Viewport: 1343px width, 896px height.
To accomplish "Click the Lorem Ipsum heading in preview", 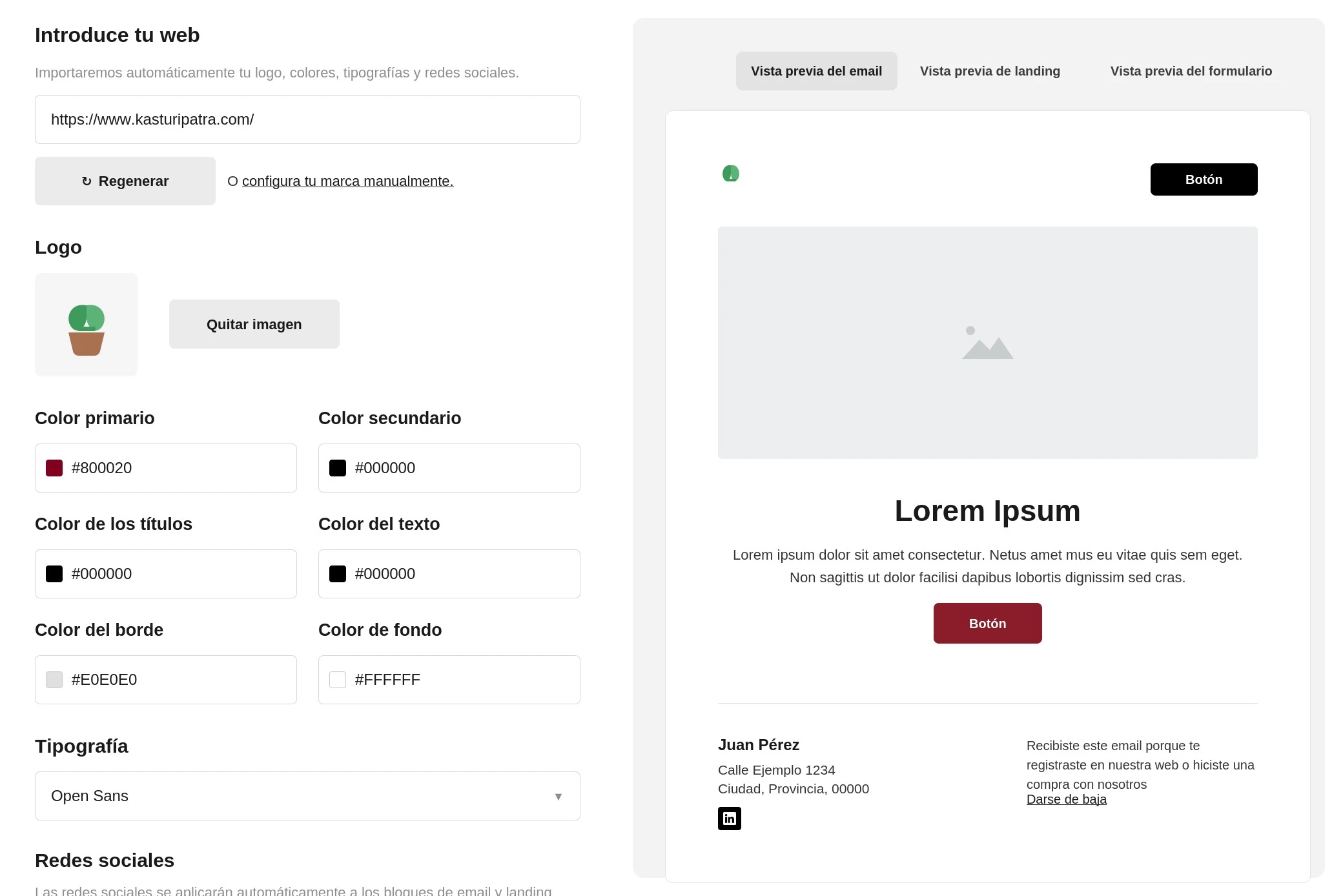I will 987,511.
